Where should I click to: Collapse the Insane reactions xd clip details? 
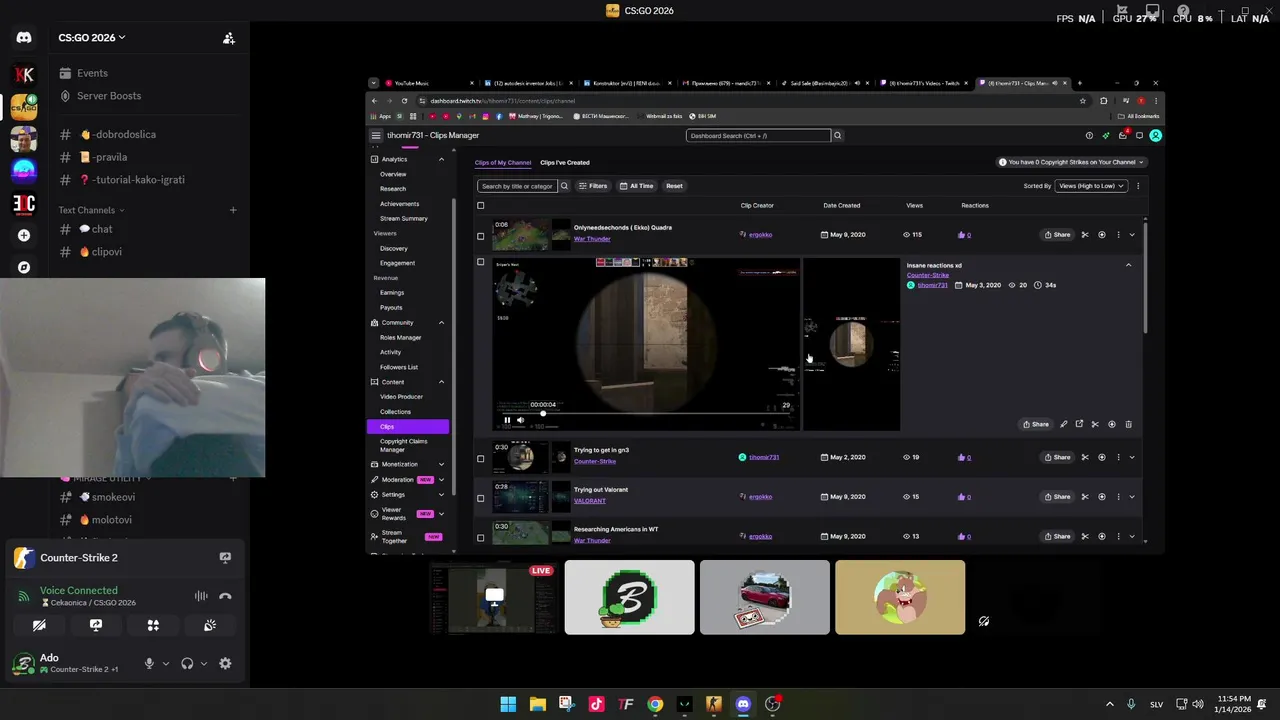1129,265
